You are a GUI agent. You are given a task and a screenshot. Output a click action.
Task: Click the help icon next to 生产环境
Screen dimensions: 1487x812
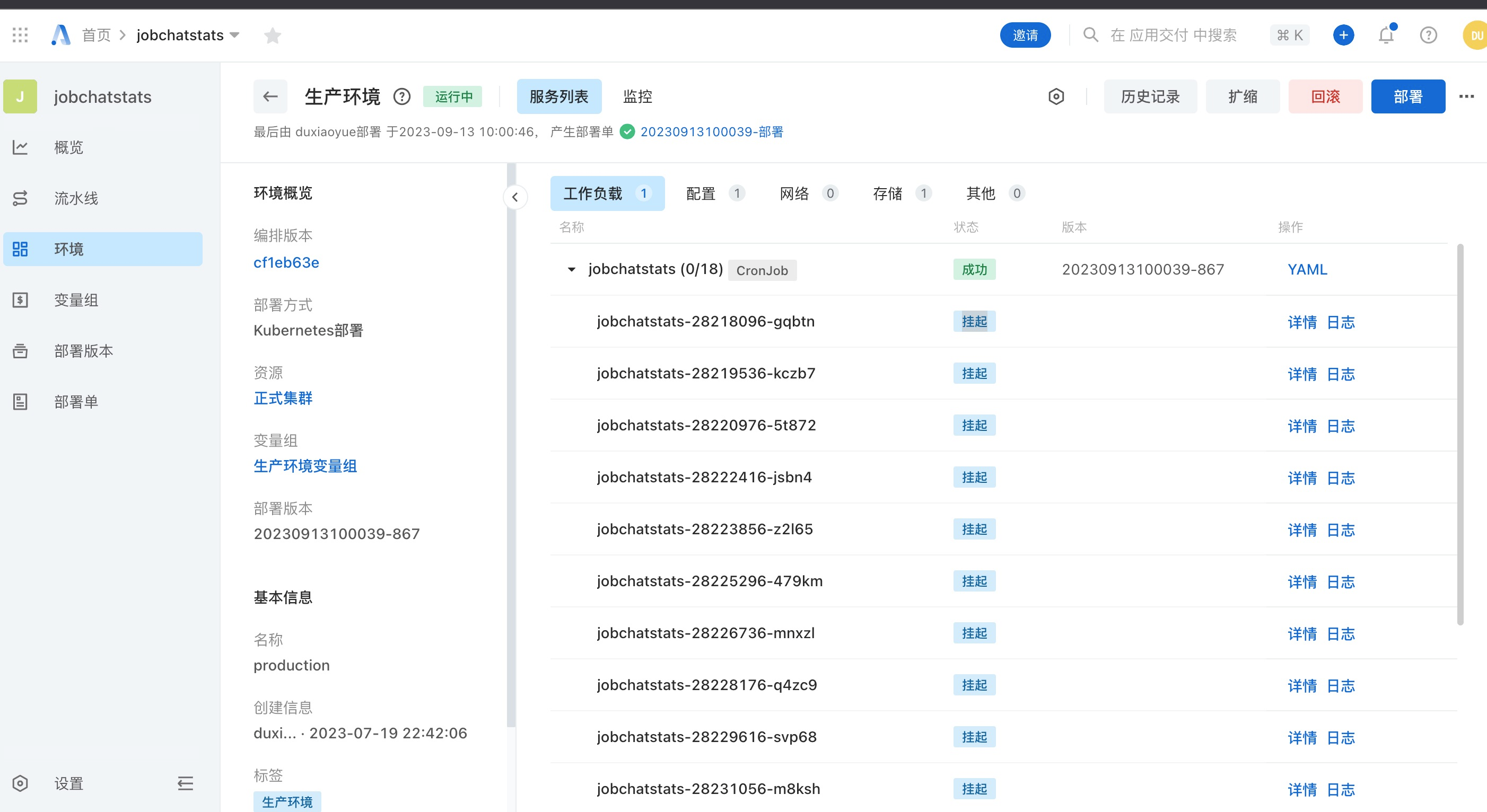402,96
